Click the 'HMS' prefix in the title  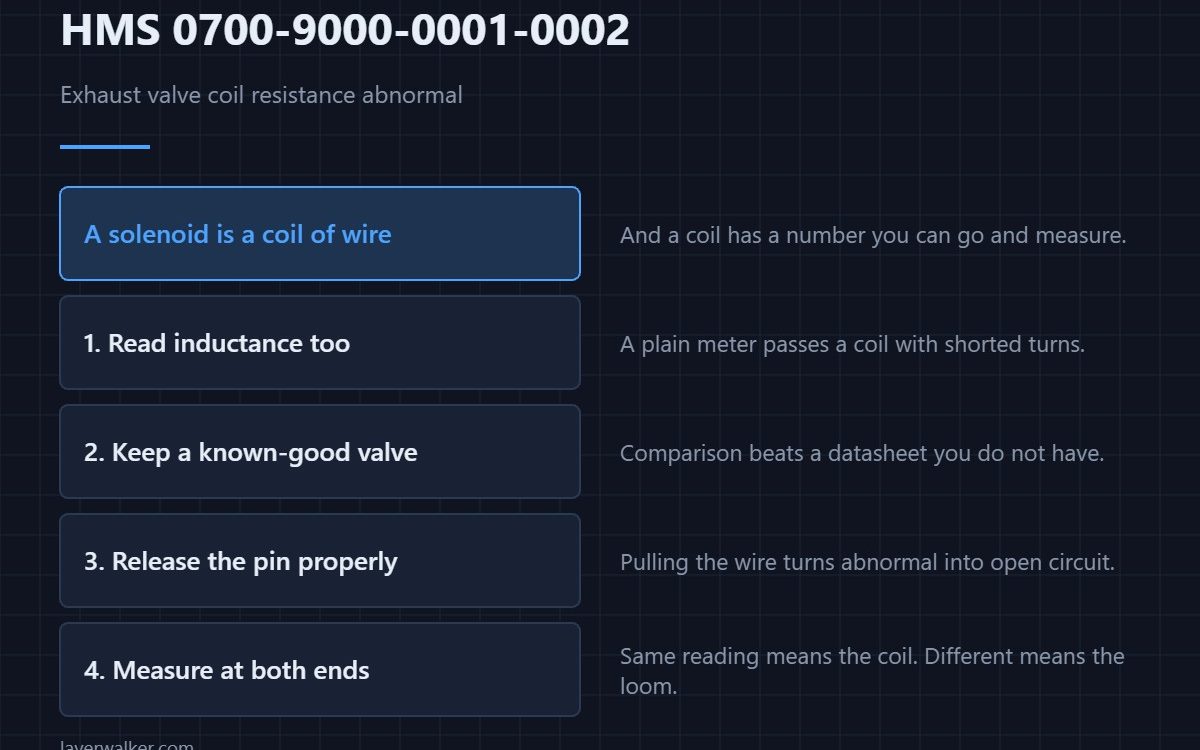tap(110, 30)
